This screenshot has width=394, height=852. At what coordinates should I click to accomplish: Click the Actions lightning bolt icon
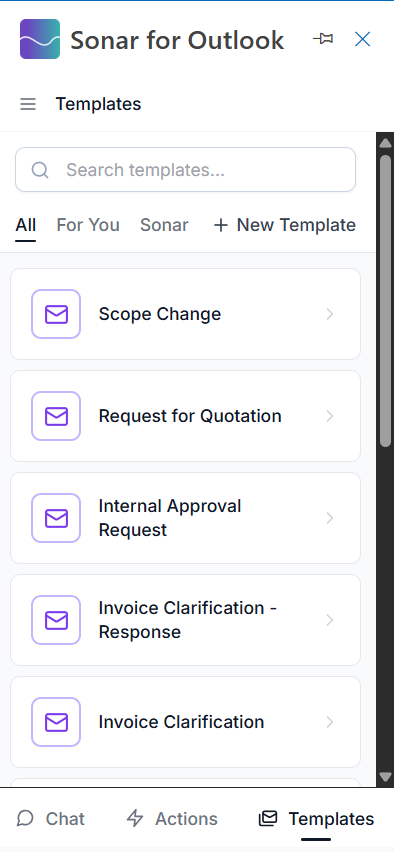(135, 818)
